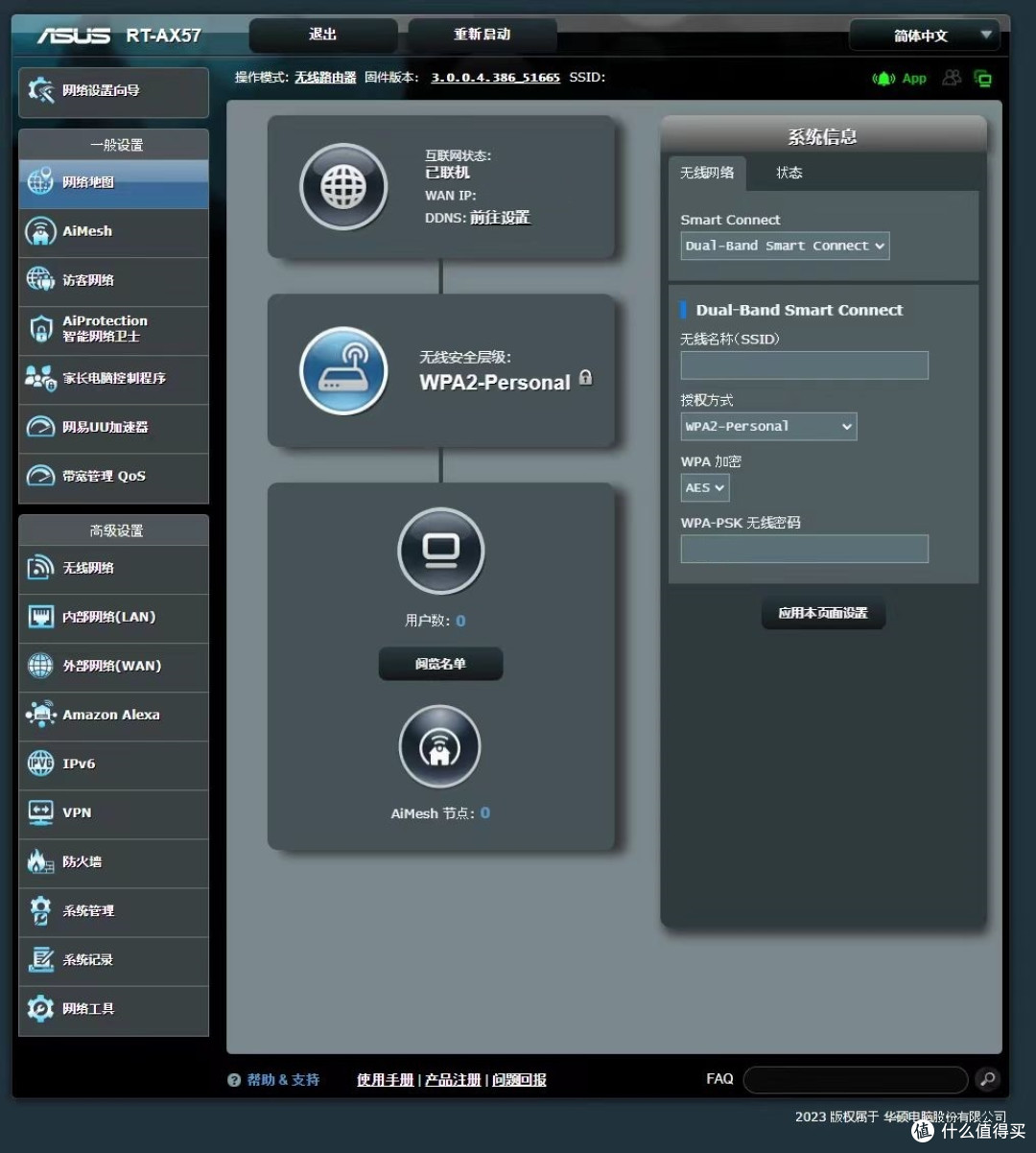The height and width of the screenshot is (1153, 1036).
Task: Click the AiMesh node house icon
Action: [x=439, y=748]
